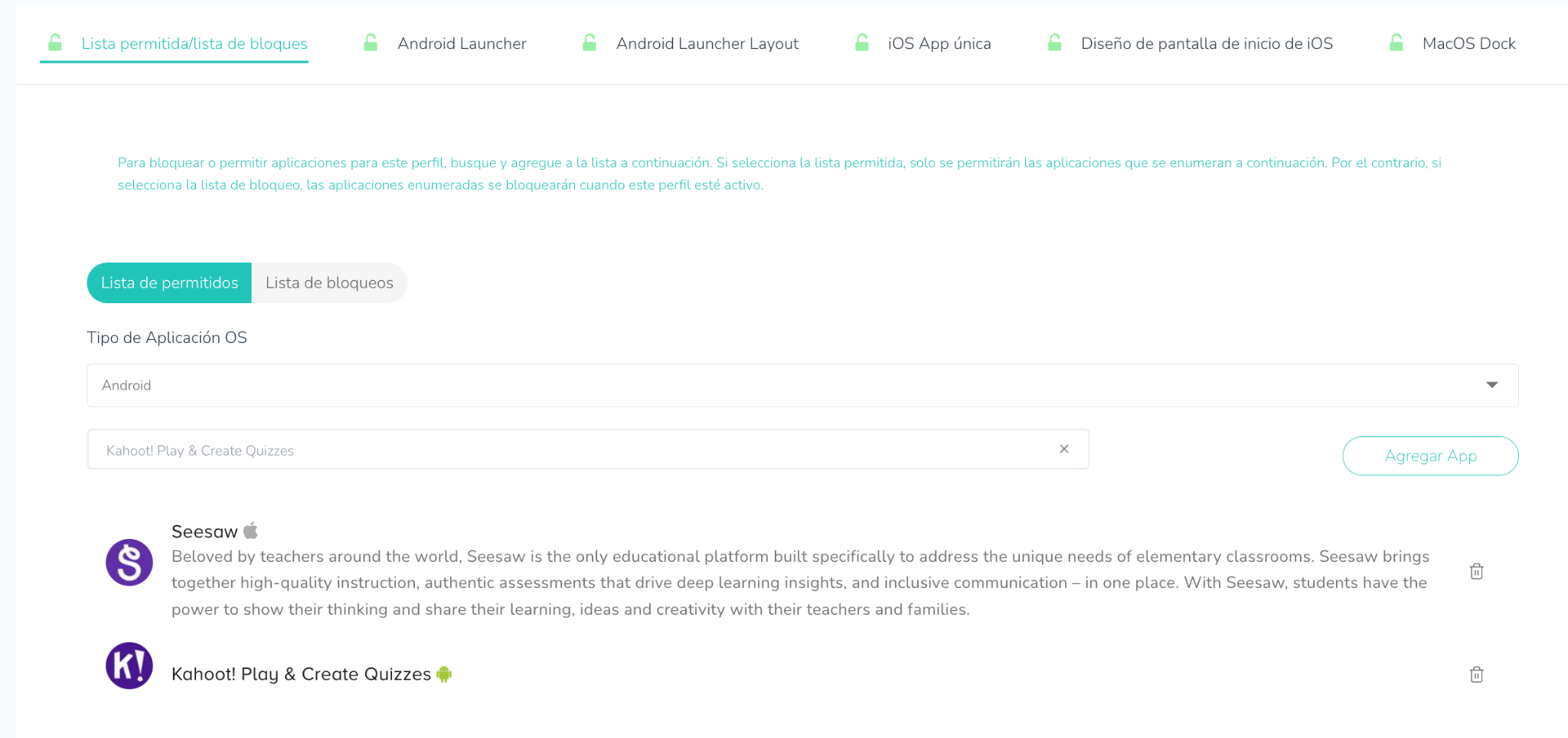The height and width of the screenshot is (738, 1568).
Task: Click lock icon beside MacOS Dock tab
Action: point(1396,43)
